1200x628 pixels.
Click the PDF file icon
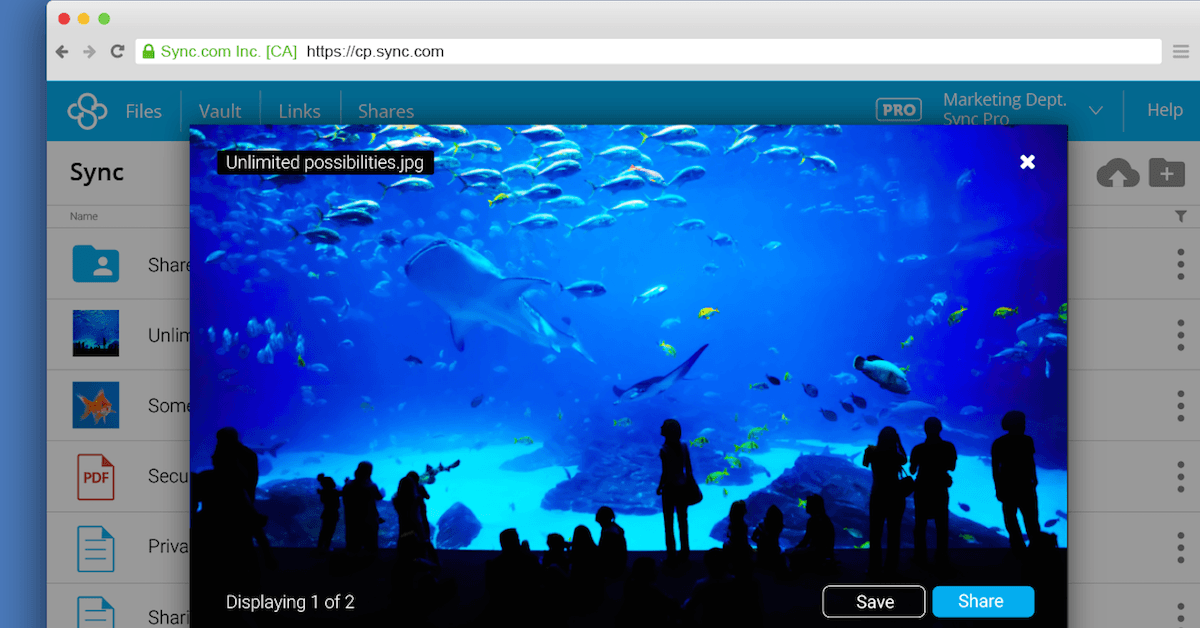(96, 476)
